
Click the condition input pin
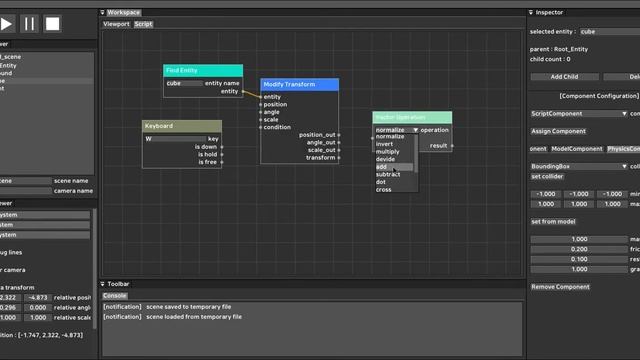pos(260,127)
